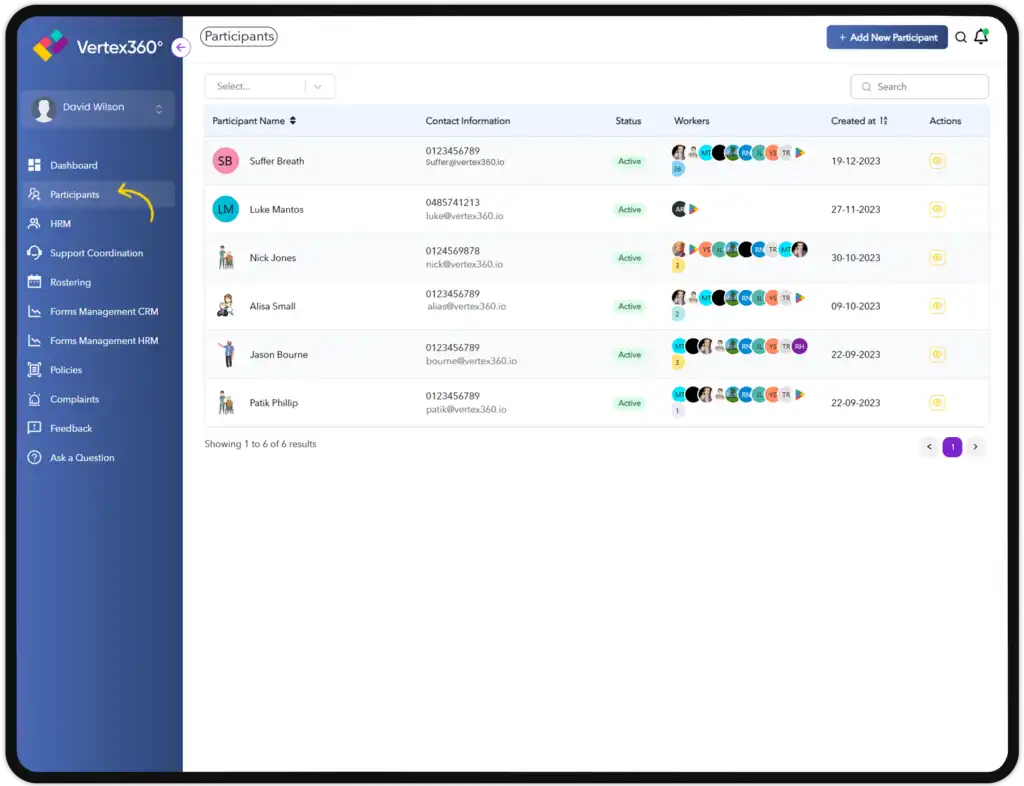Image resolution: width=1024 pixels, height=786 pixels.
Task: Sort by Participant Name arrows icon
Action: pyautogui.click(x=293, y=121)
